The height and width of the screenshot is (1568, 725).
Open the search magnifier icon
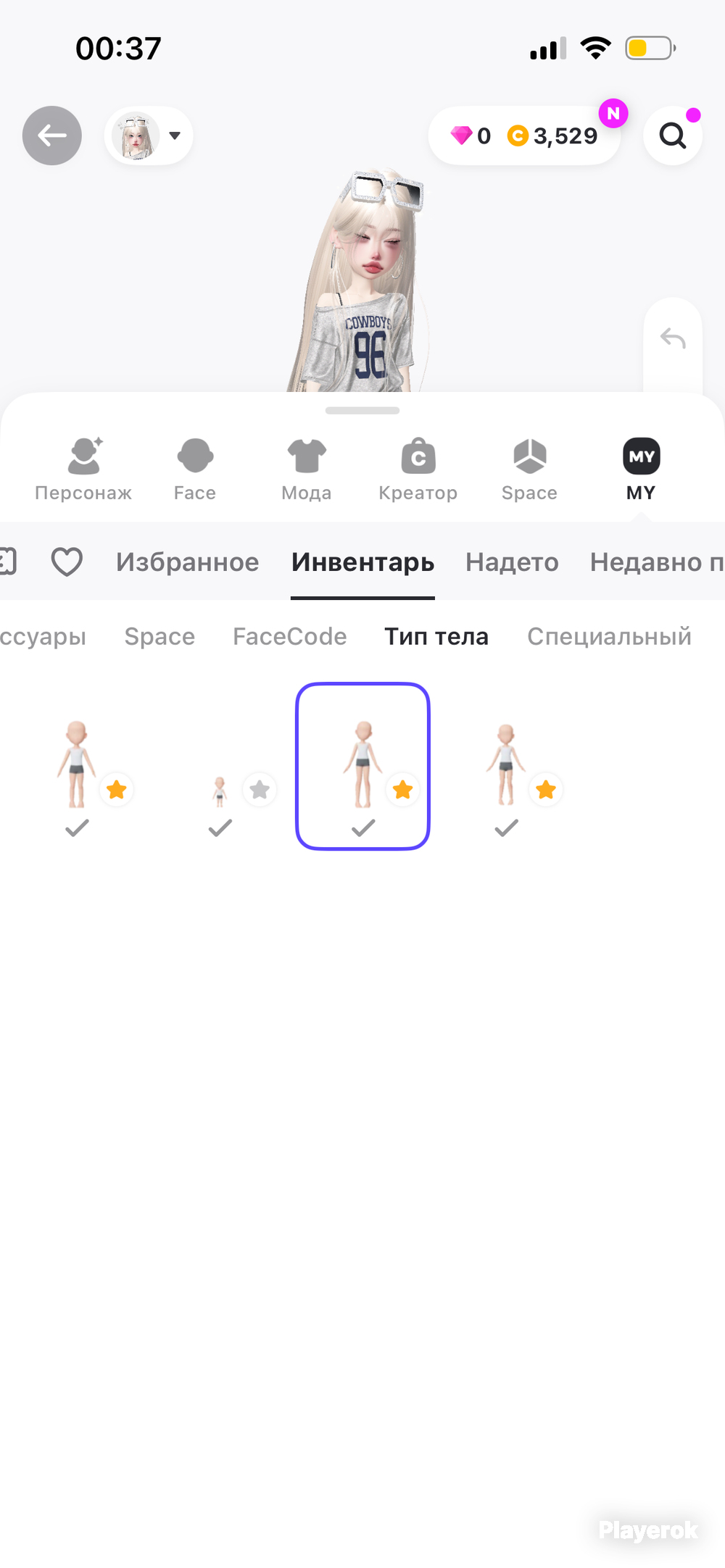[x=673, y=135]
